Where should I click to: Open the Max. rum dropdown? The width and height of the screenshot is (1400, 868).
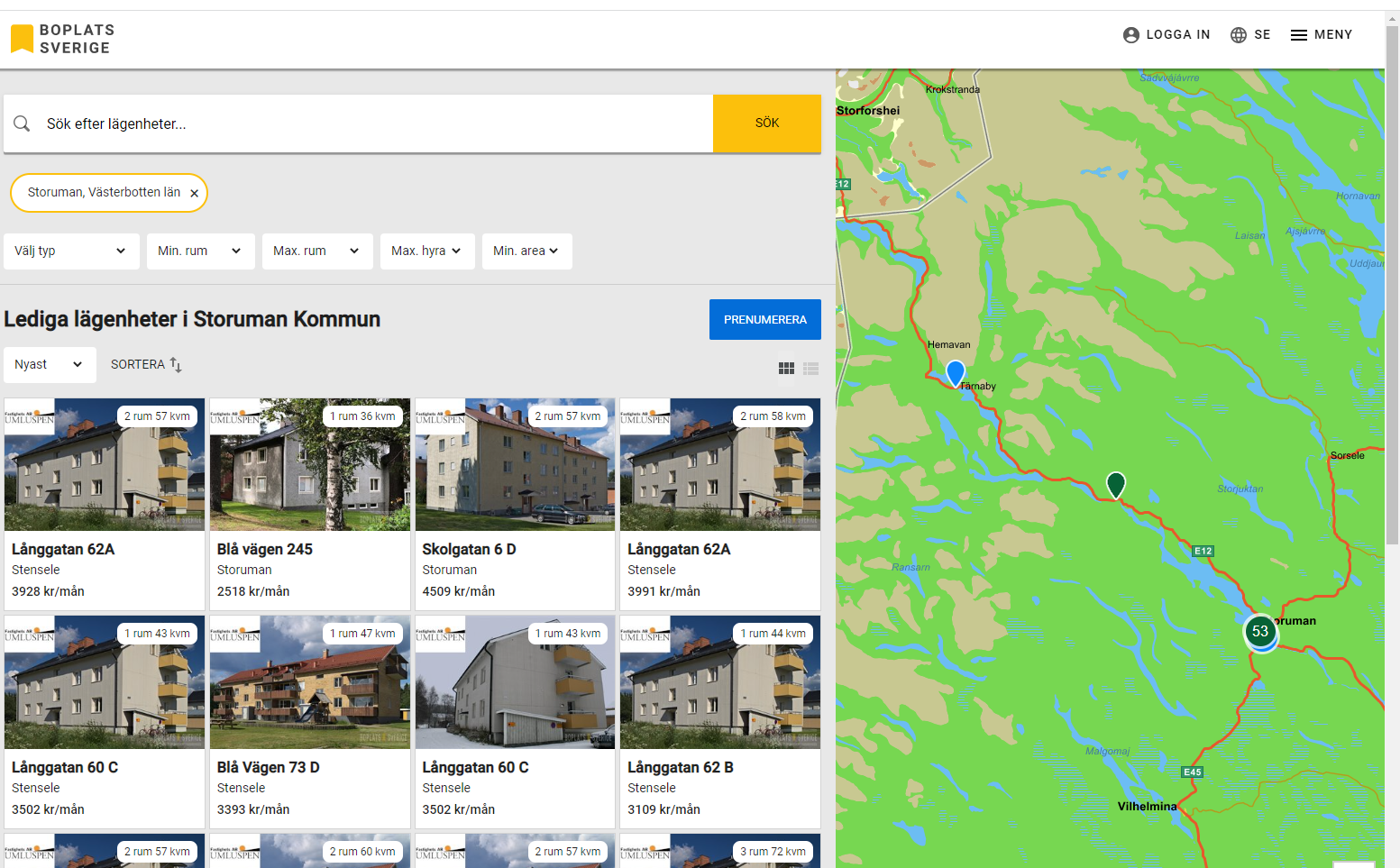(317, 251)
